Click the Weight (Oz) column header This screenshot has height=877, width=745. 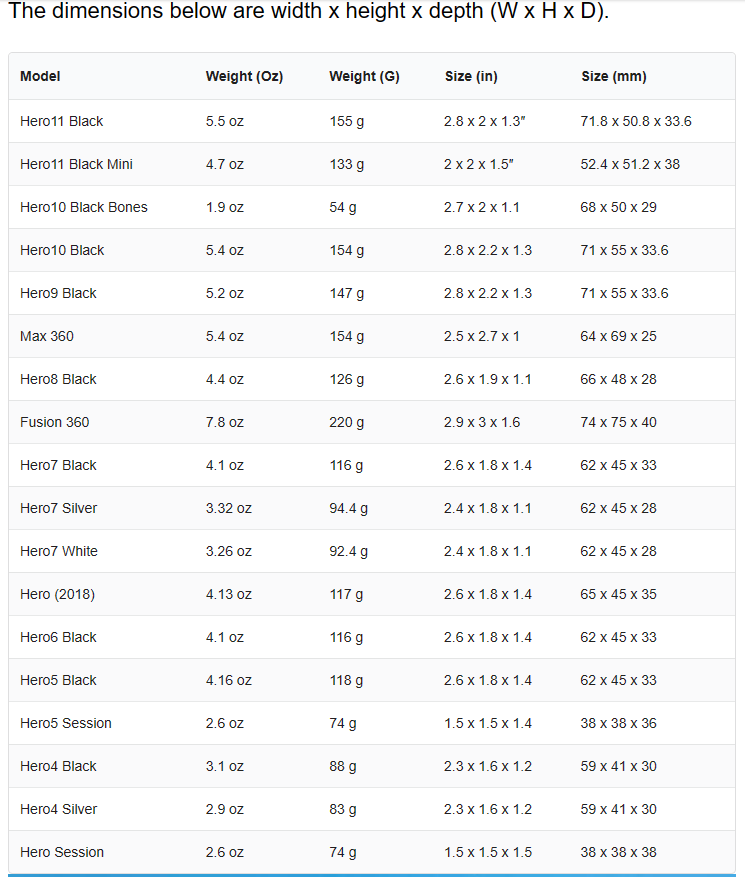click(x=244, y=77)
